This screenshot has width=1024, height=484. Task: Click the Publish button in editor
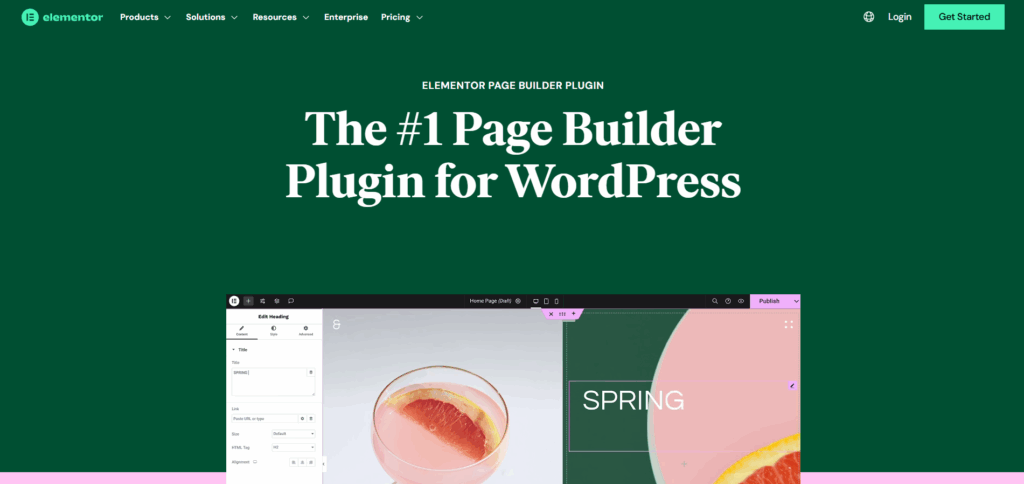[x=769, y=301]
